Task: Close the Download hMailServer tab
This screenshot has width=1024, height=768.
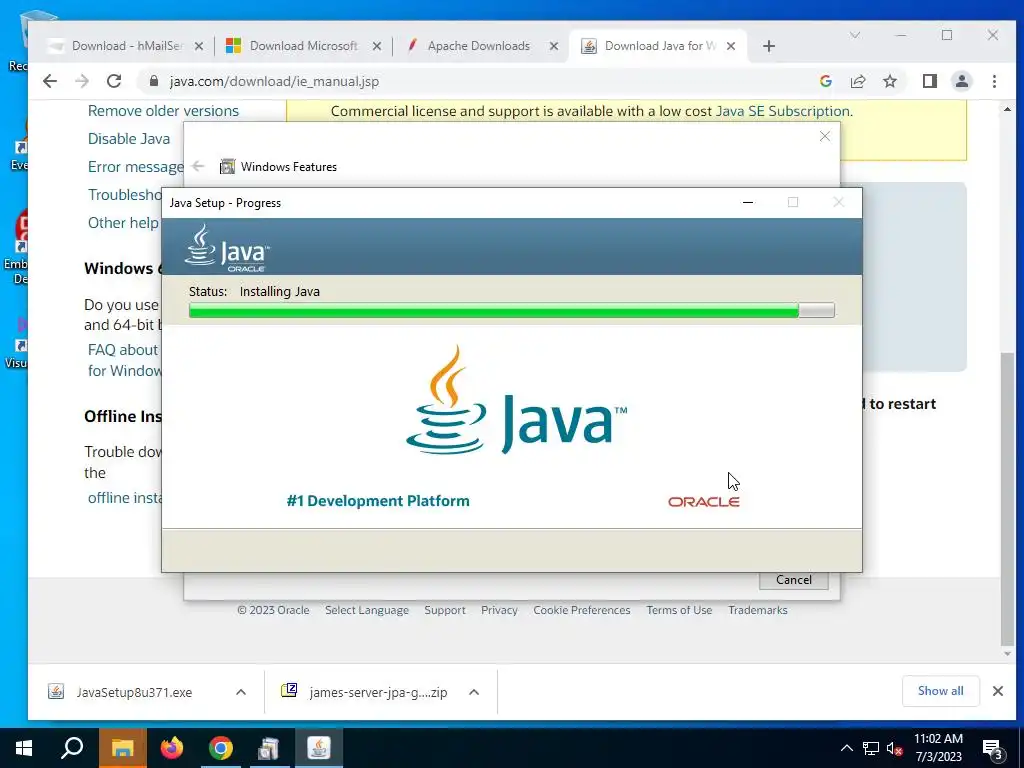Action: 199,46
